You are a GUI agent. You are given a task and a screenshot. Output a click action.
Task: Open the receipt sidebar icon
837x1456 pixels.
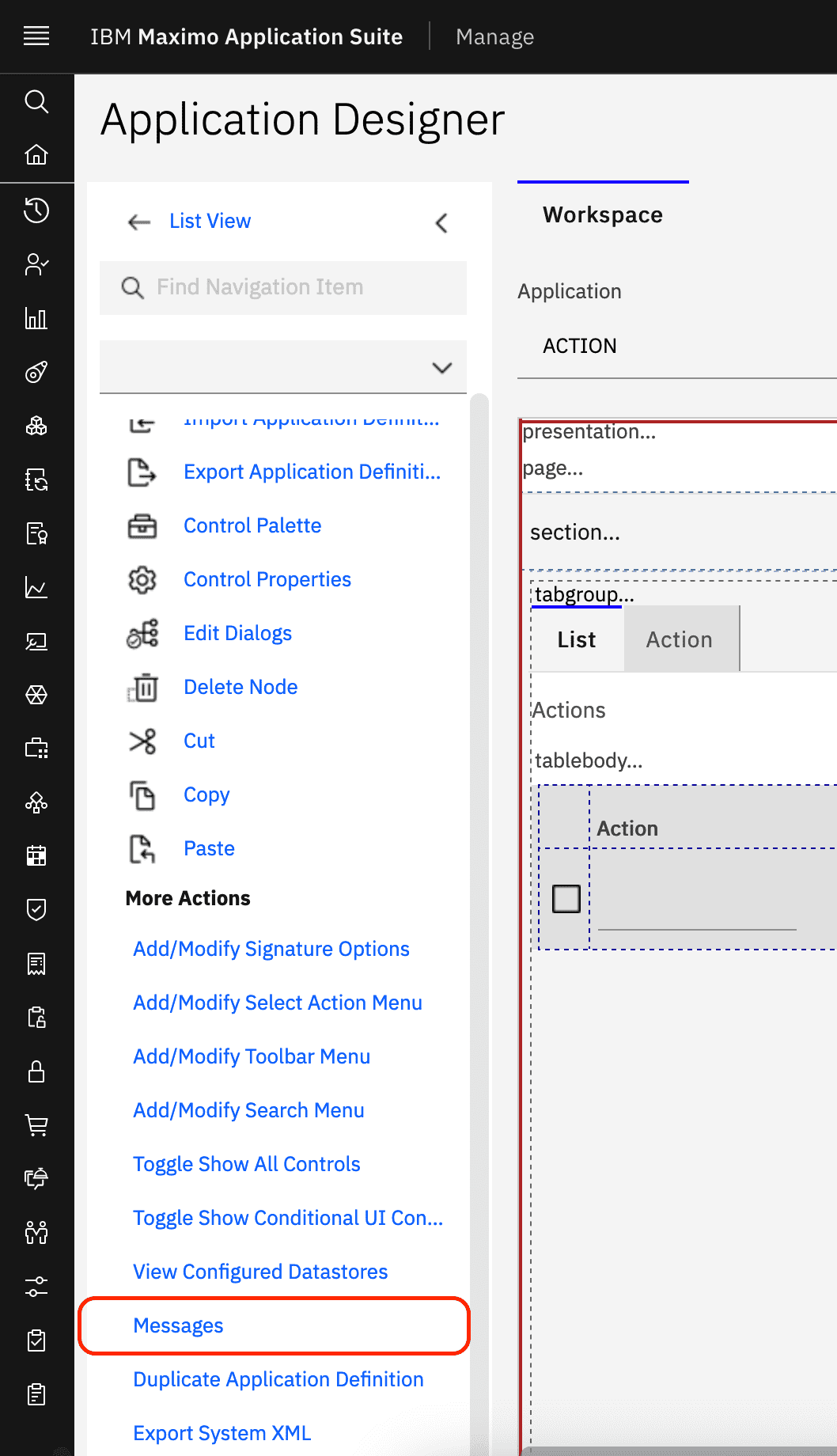36,964
